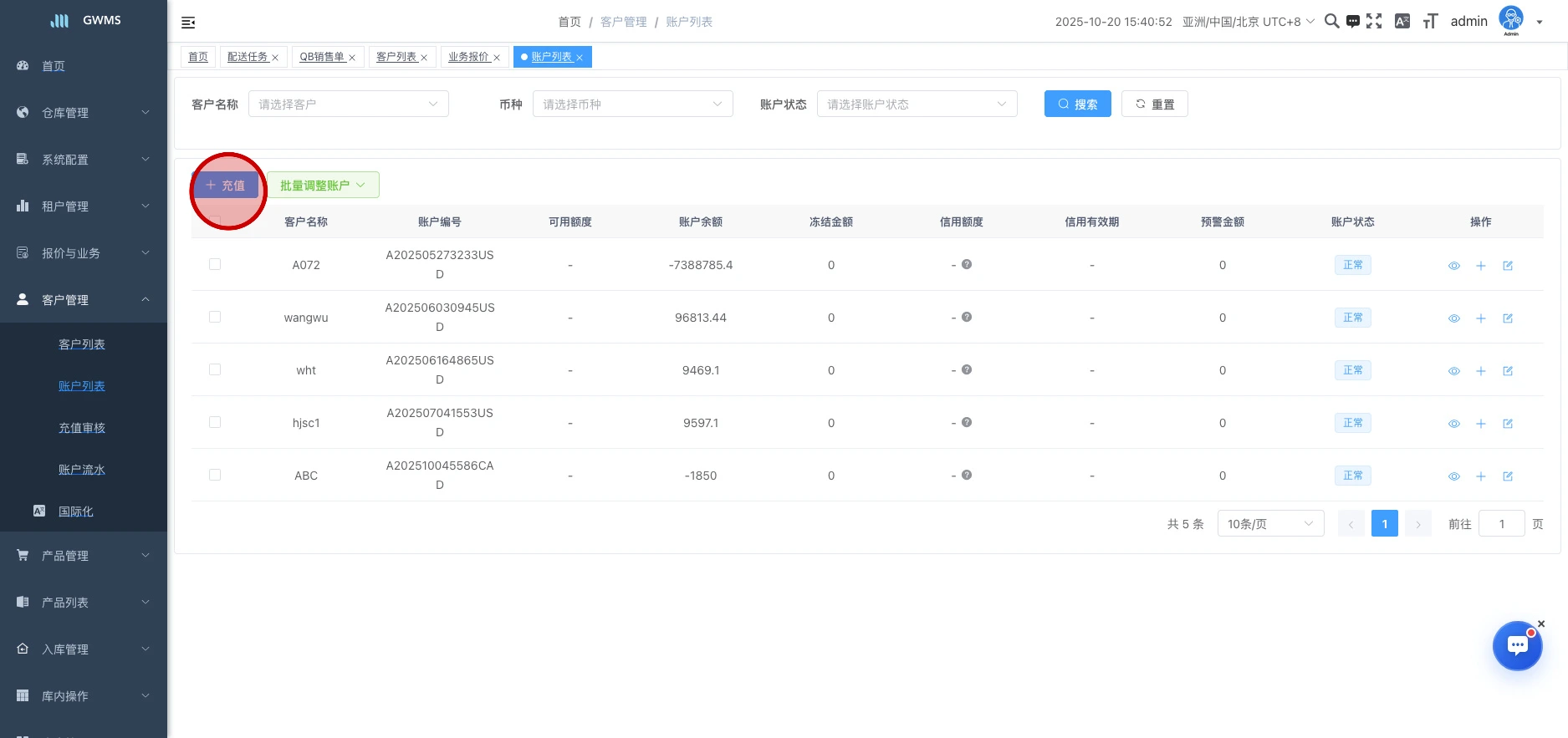Image resolution: width=1568 pixels, height=738 pixels.
Task: Edit the ABC account row
Action: [1508, 476]
